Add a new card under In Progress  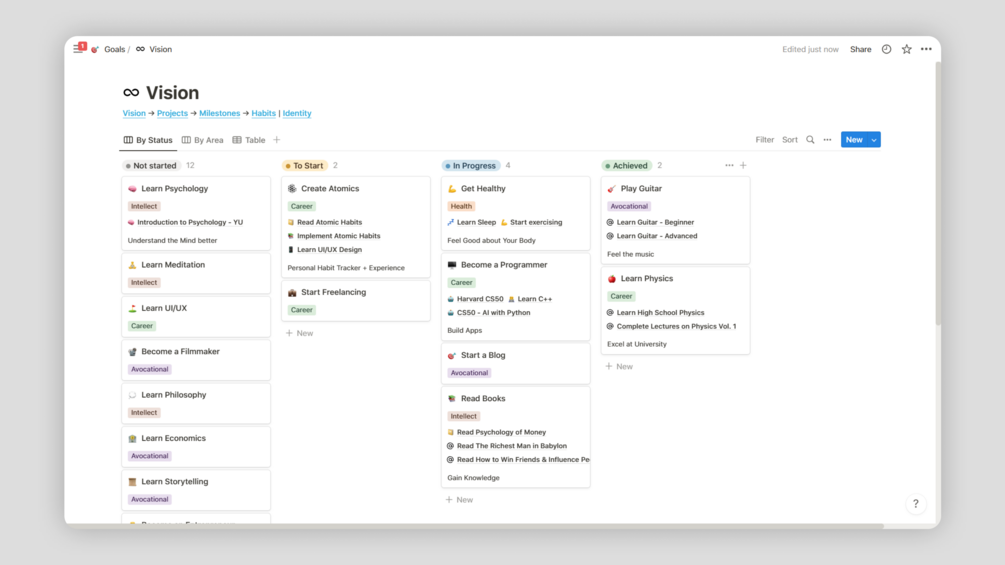[459, 500]
